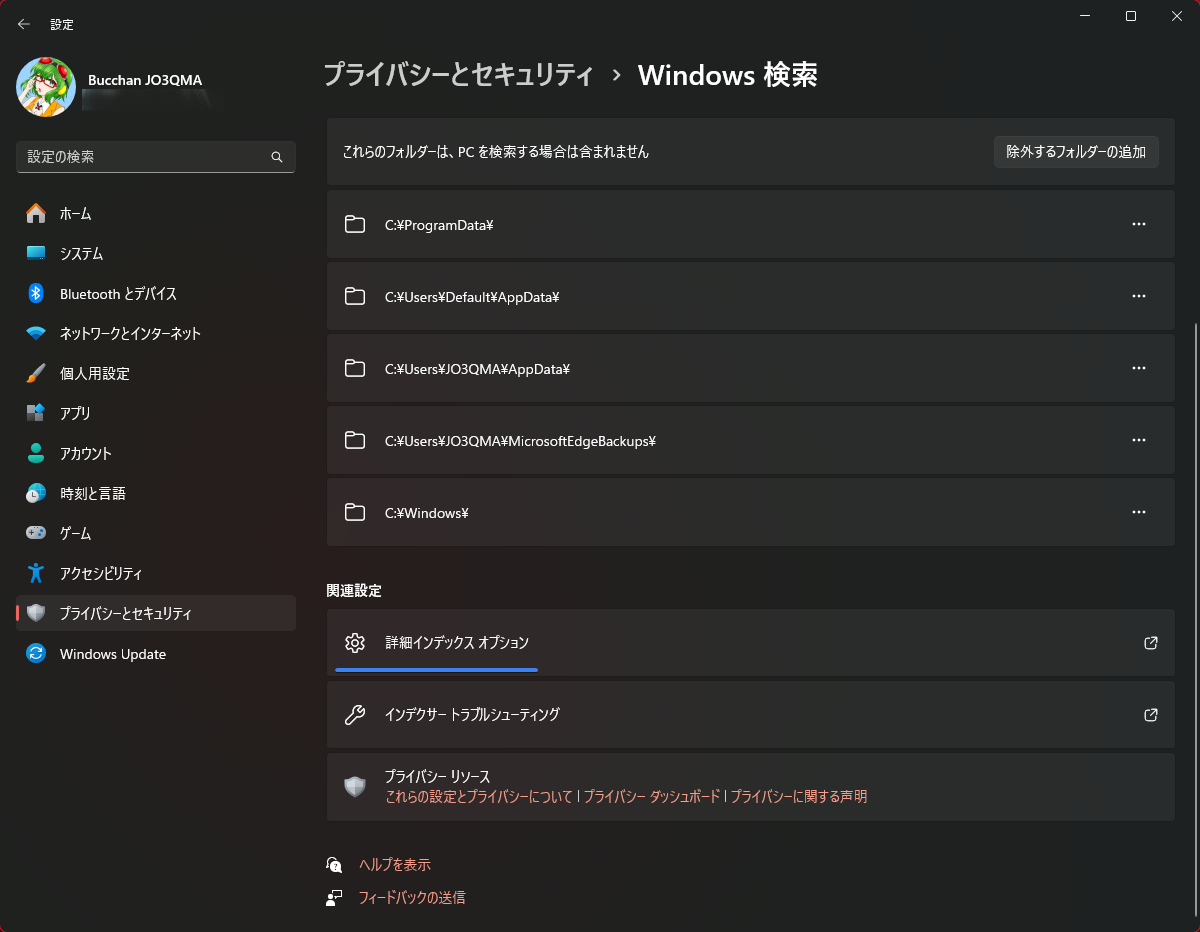Minimize the 設定 window
Screen dimensions: 1200x932
(1084, 16)
